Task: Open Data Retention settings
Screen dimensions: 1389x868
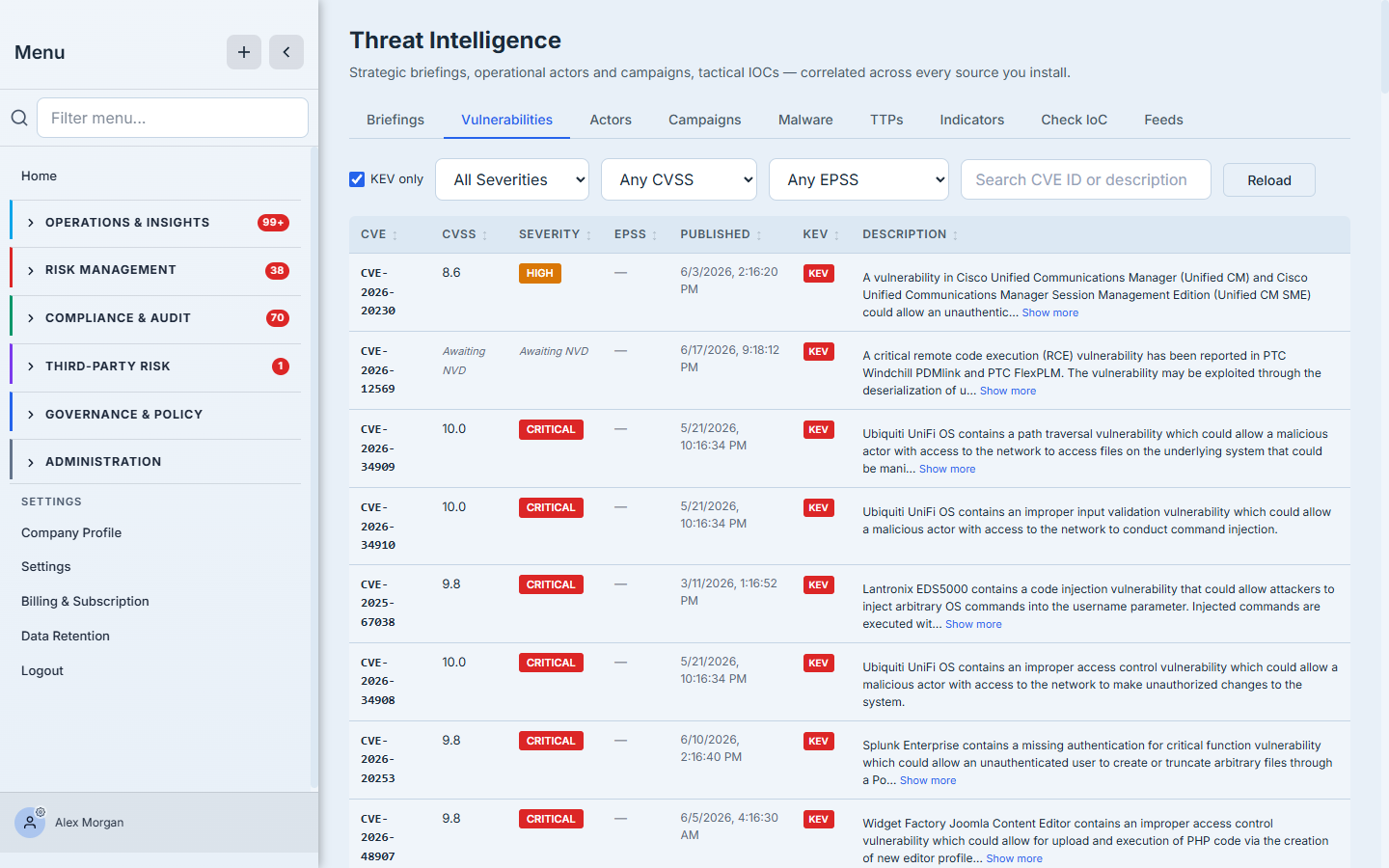Action: point(66,636)
